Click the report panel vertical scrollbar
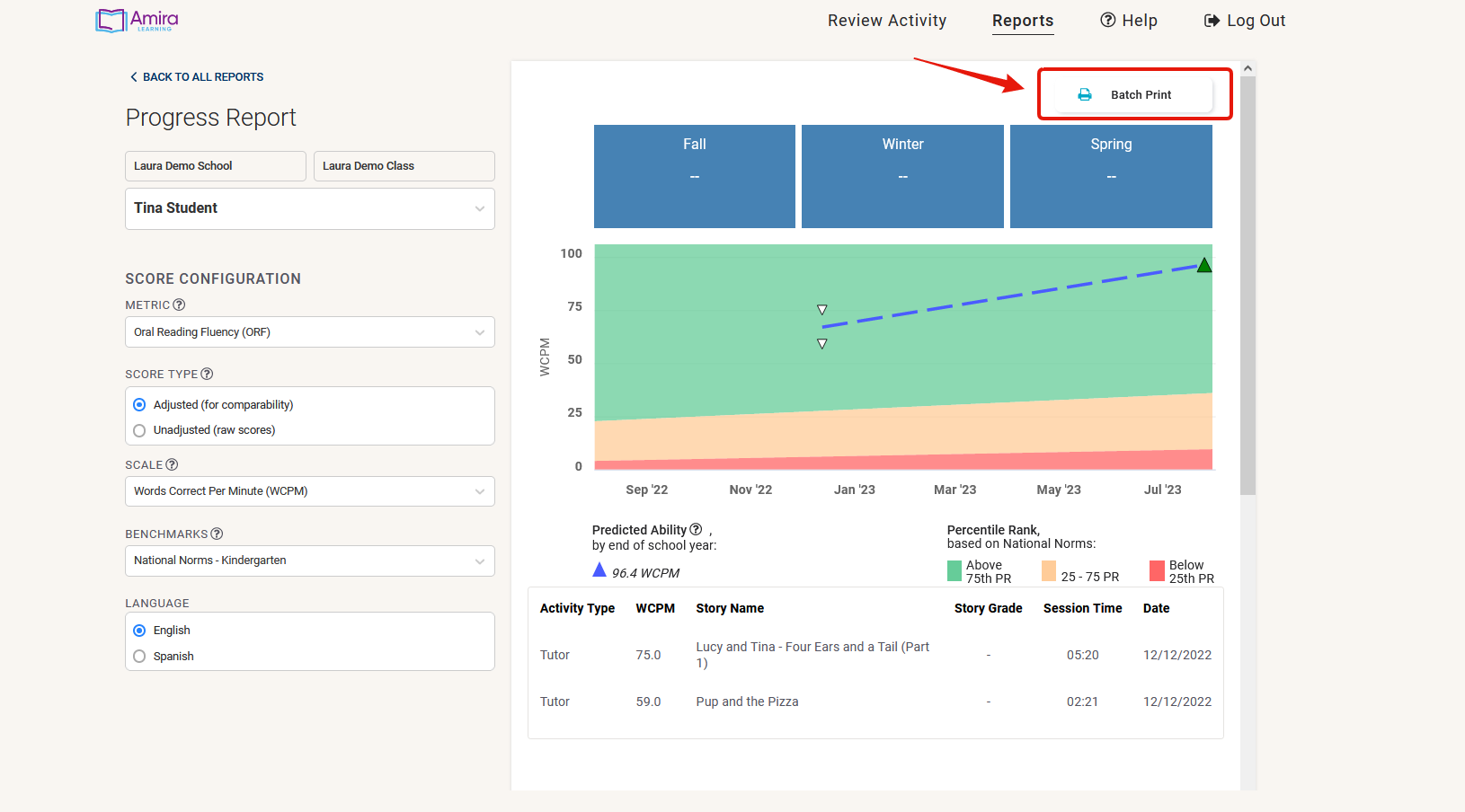 click(1247, 286)
